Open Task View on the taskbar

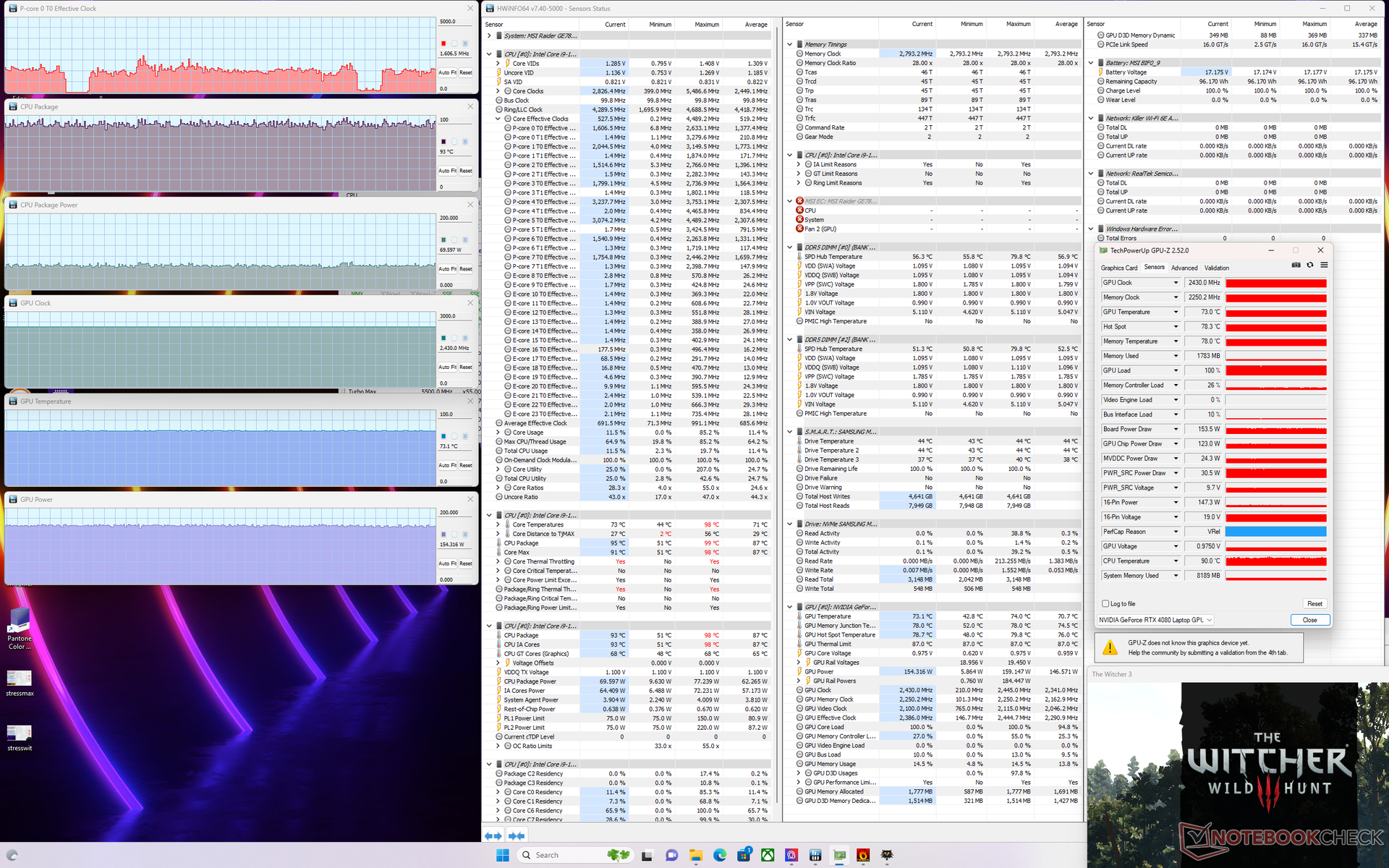click(x=647, y=855)
